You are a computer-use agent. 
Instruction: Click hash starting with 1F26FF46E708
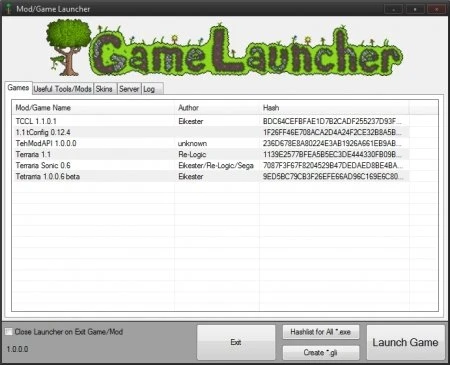[332, 132]
